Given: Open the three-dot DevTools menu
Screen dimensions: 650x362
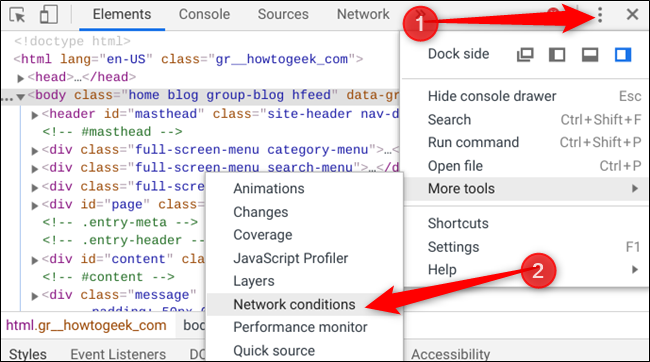Looking at the screenshot, I should [600, 15].
